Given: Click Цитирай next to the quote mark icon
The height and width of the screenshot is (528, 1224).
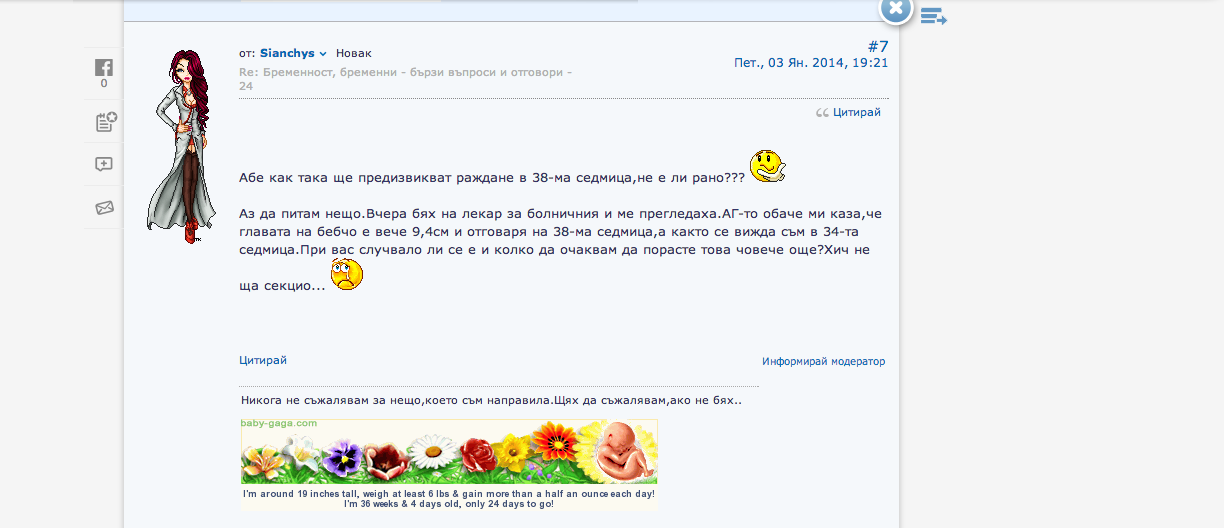Looking at the screenshot, I should click(x=856, y=113).
